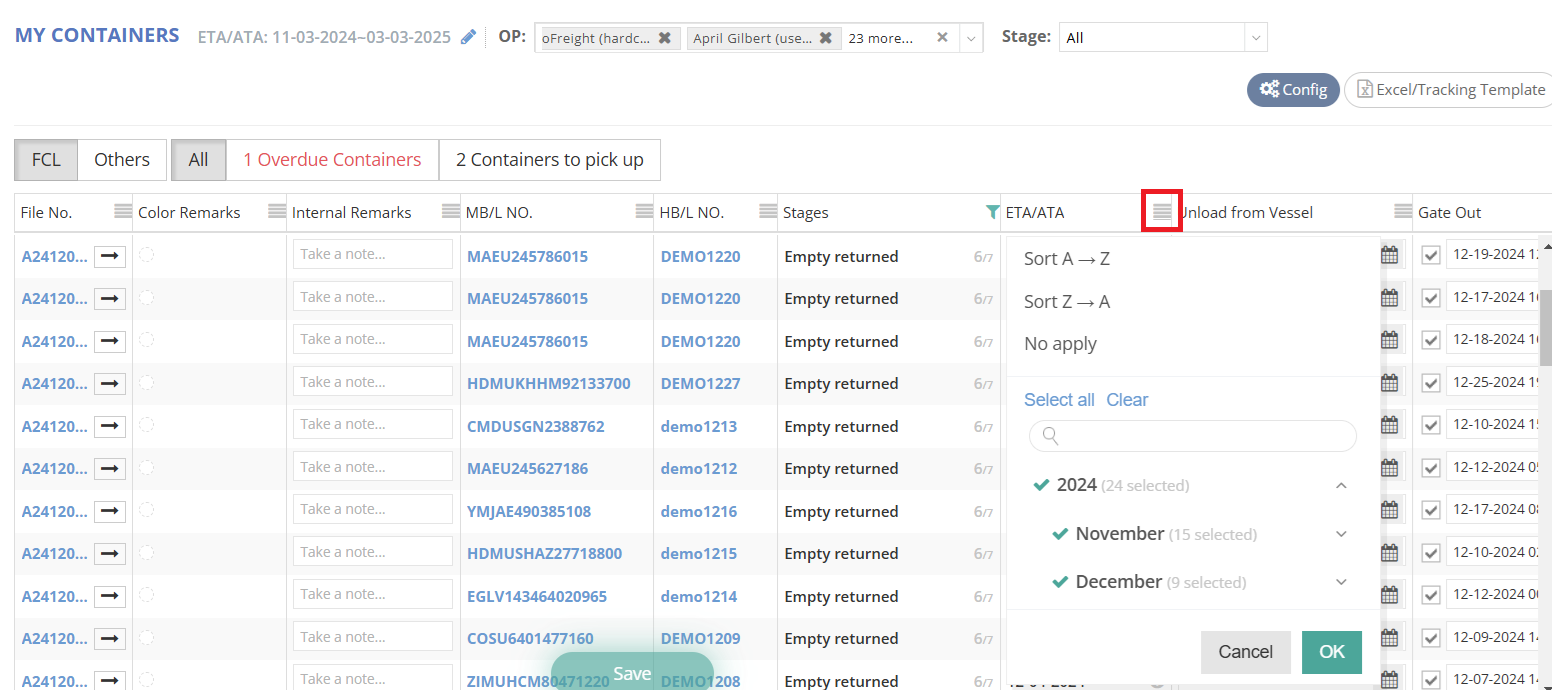This screenshot has width=1552, height=690.
Task: Remove the April Gilbert operator tag
Action: click(x=825, y=38)
